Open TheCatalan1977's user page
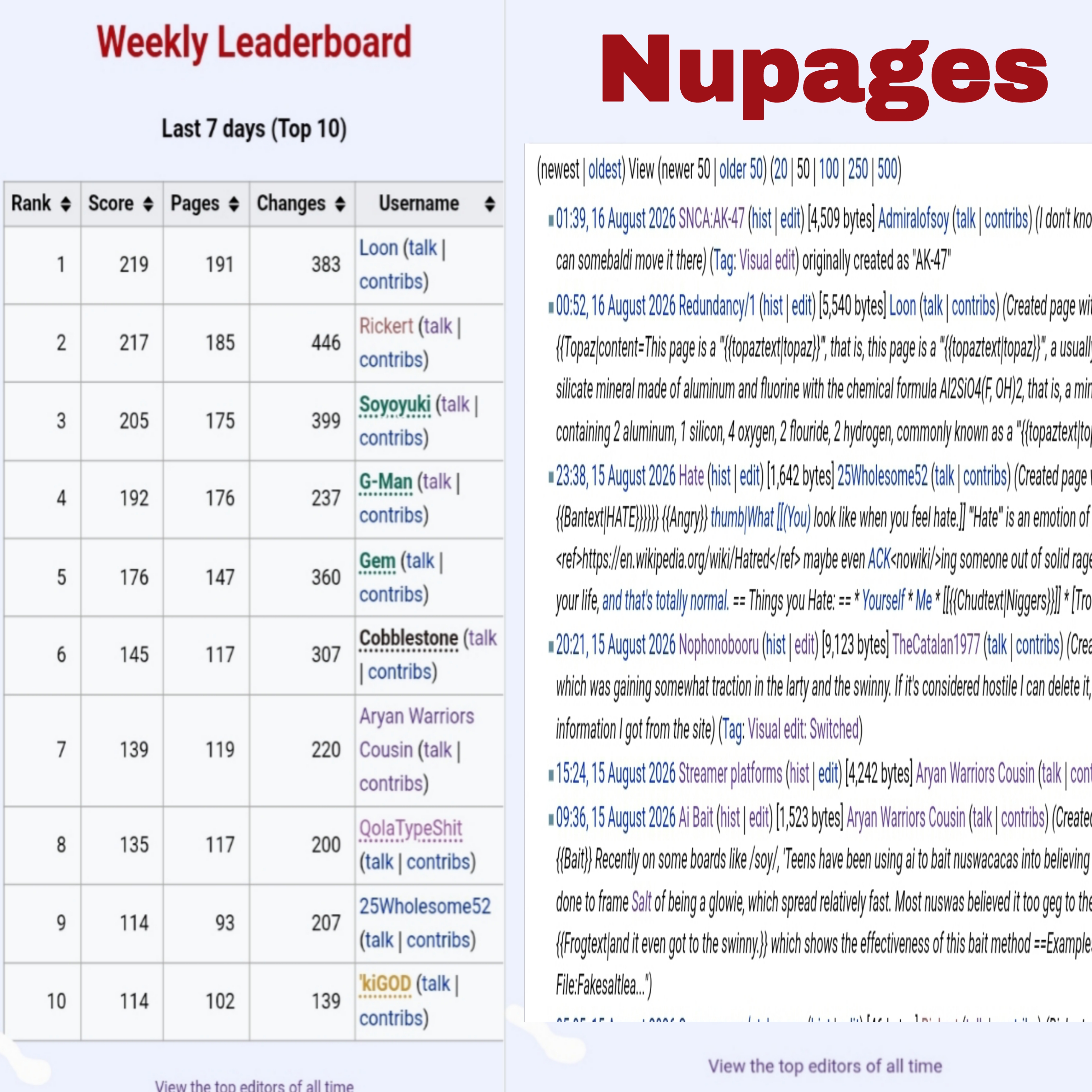The image size is (1092, 1092). tap(936, 644)
